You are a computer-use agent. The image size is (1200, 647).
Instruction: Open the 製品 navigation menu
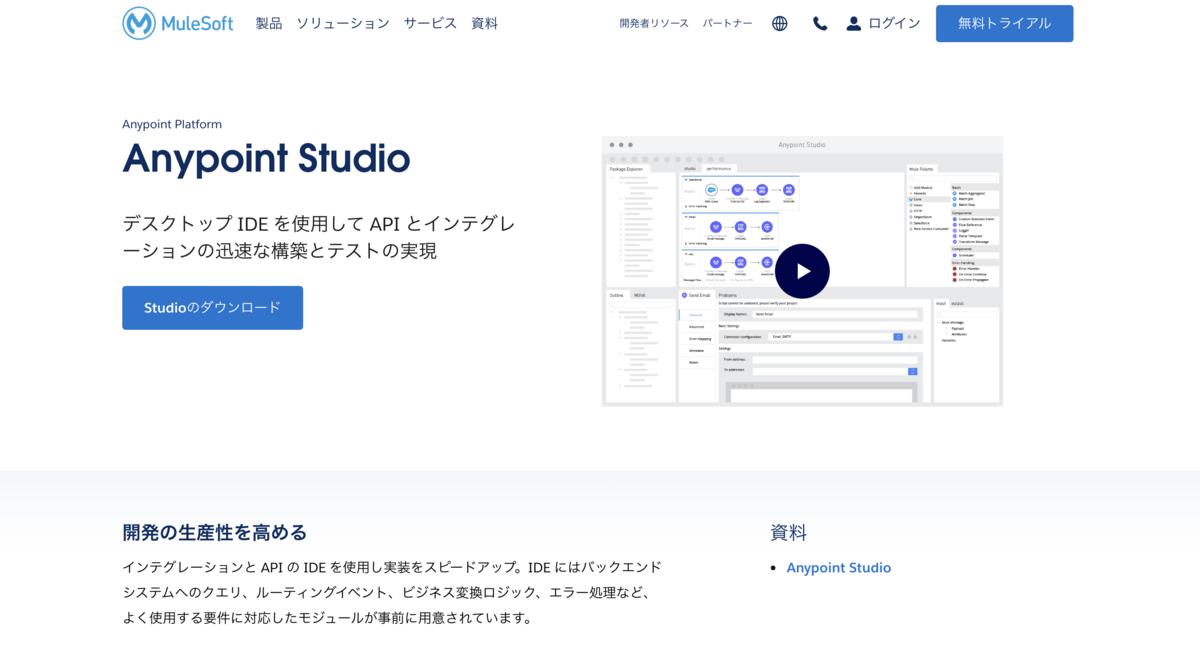click(268, 23)
